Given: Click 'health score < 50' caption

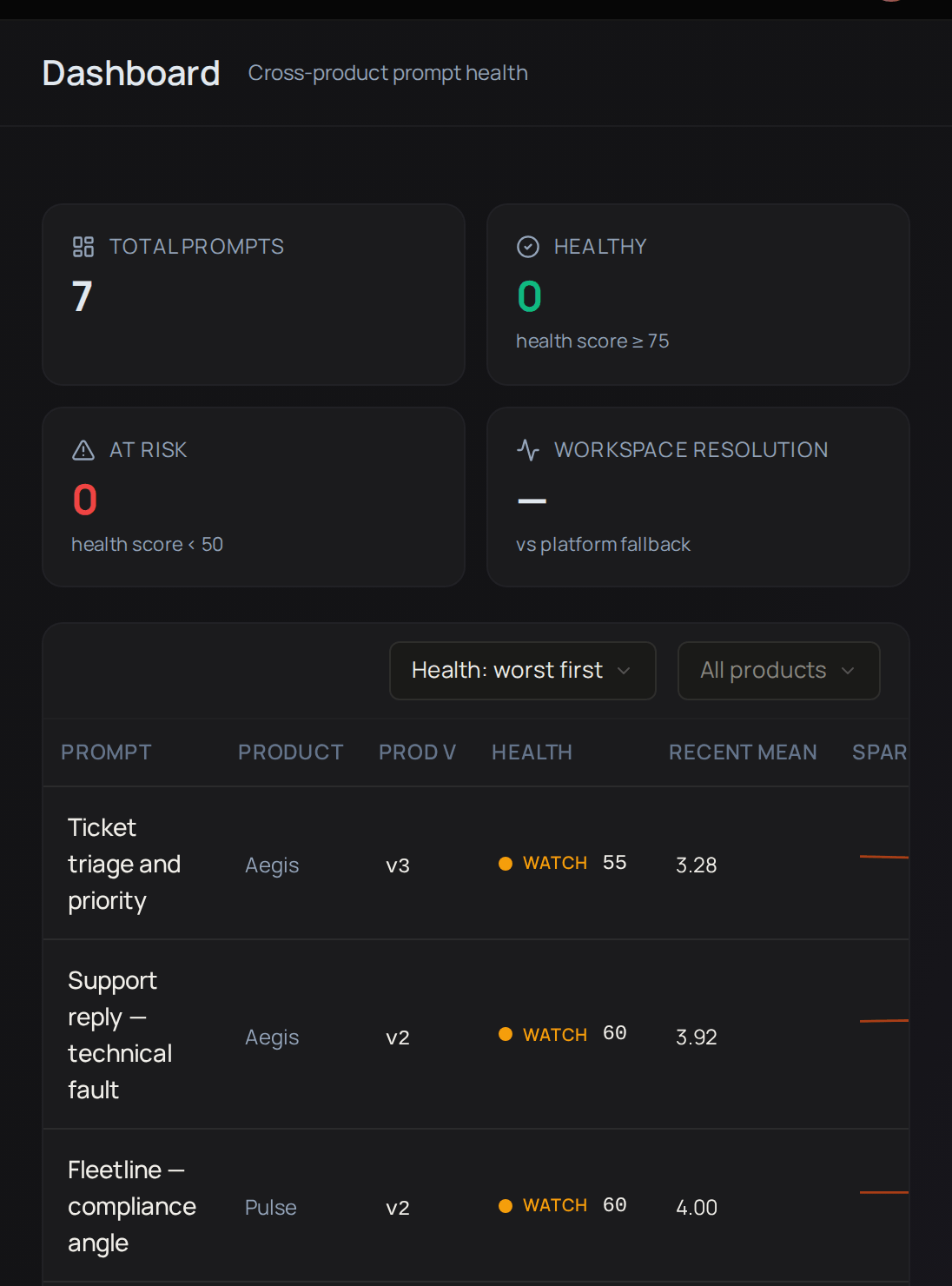Looking at the screenshot, I should pos(147,545).
